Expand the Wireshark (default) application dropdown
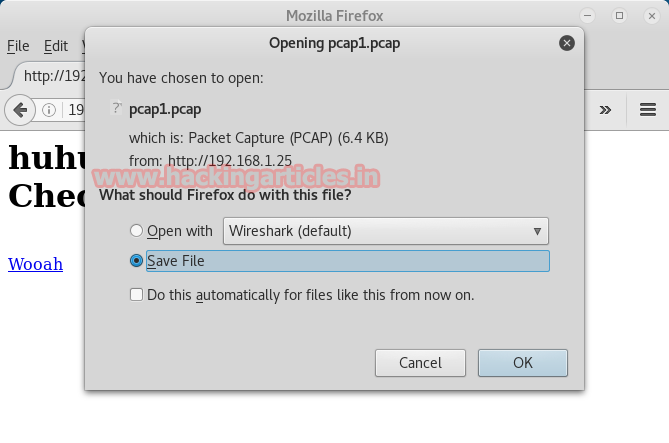 (386, 231)
